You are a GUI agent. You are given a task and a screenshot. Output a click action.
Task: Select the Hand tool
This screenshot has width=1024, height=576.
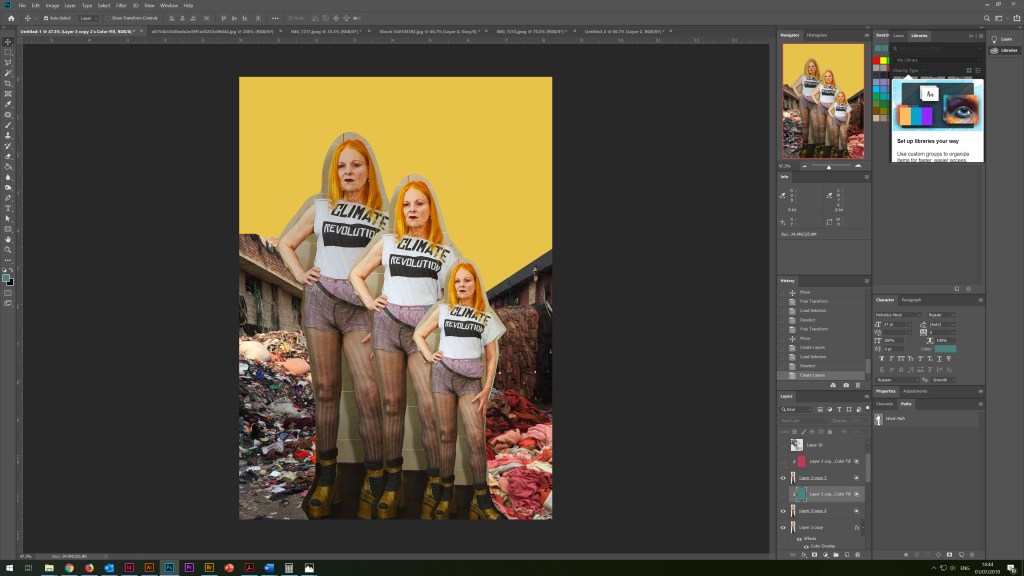coord(8,239)
